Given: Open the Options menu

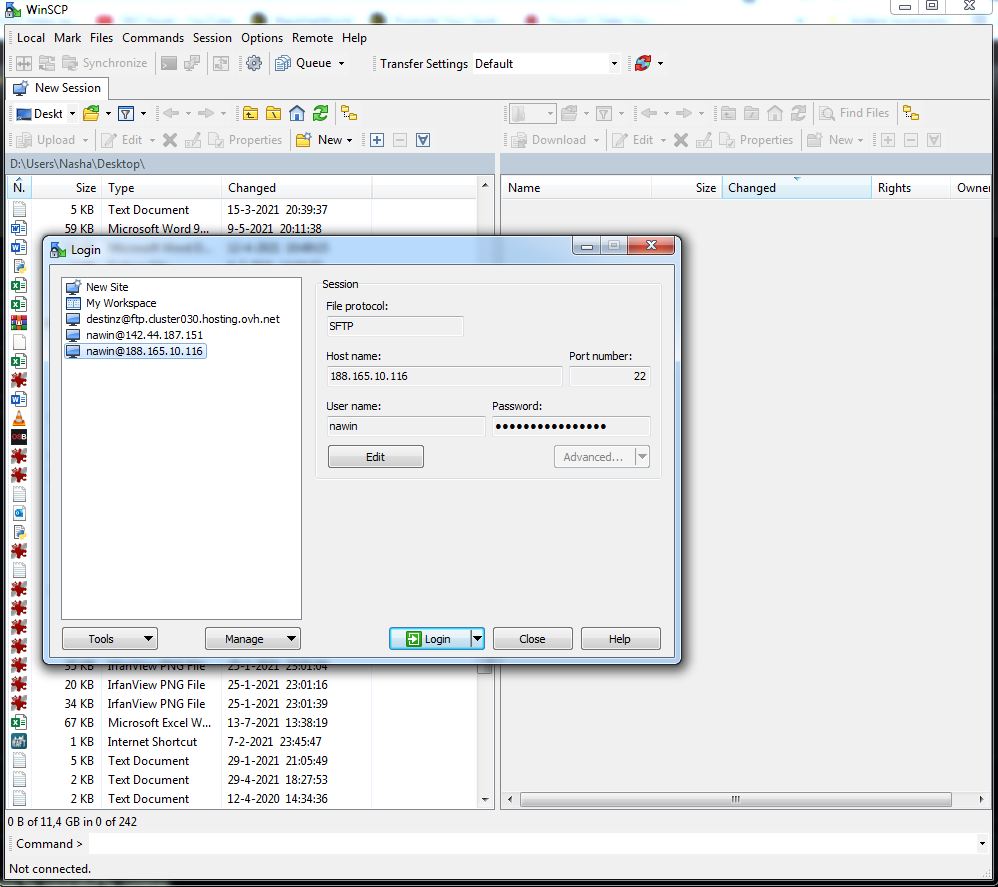Looking at the screenshot, I should pos(262,38).
